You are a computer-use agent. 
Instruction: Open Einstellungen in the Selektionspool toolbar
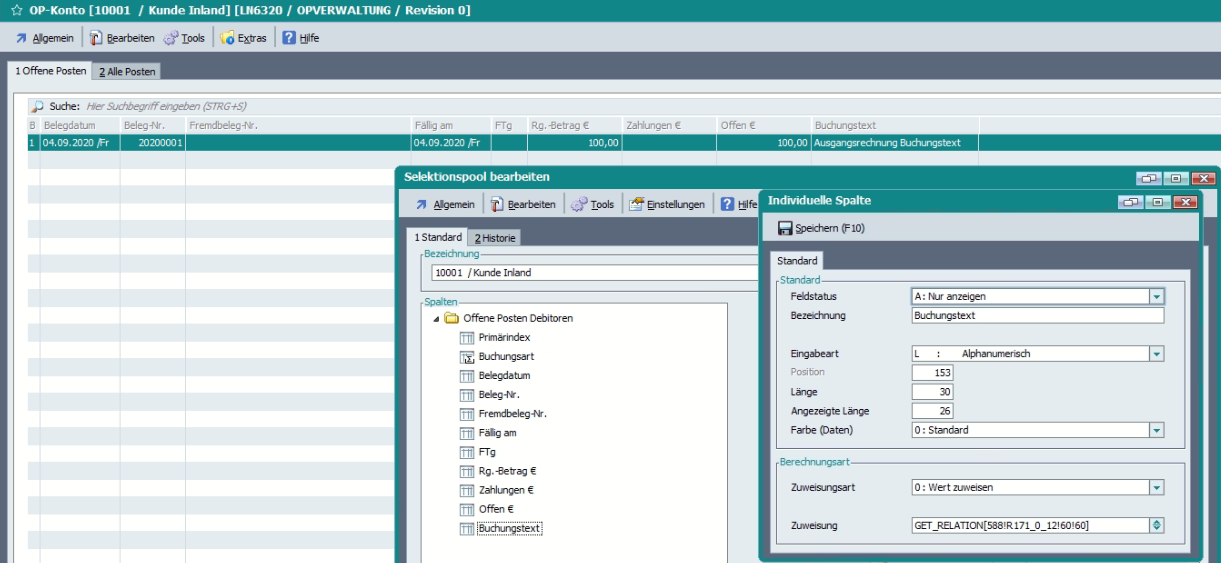pyautogui.click(x=667, y=205)
